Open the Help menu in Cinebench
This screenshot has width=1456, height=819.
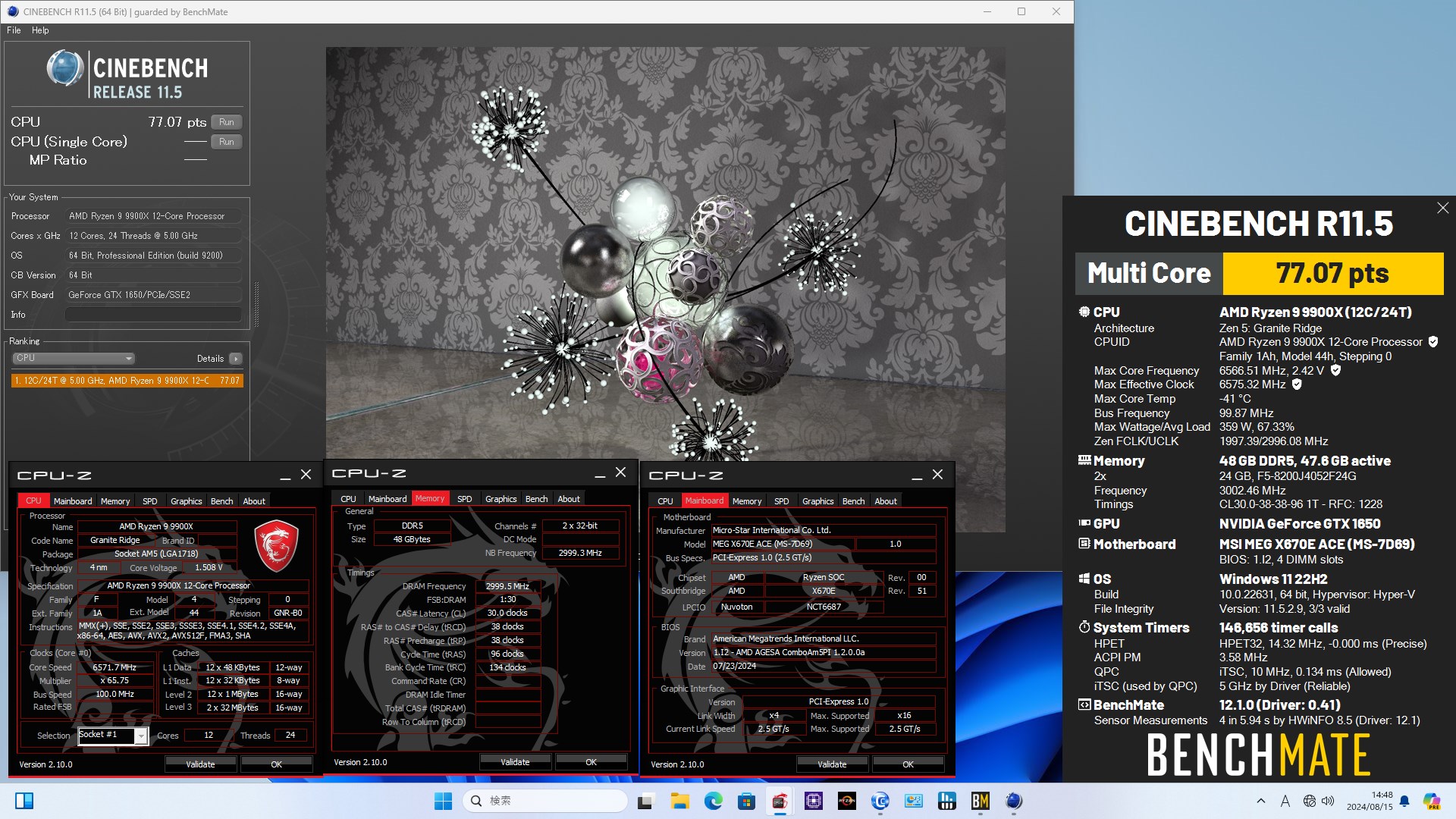tap(40, 30)
